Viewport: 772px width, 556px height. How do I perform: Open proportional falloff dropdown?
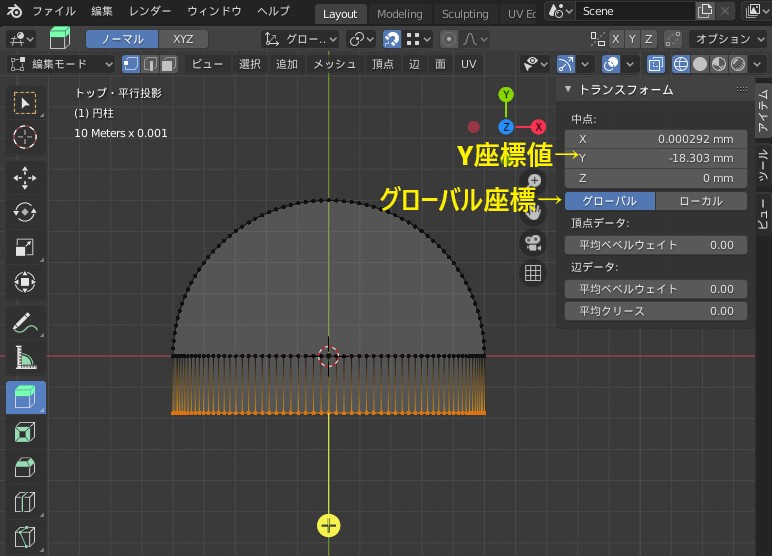tap(475, 39)
